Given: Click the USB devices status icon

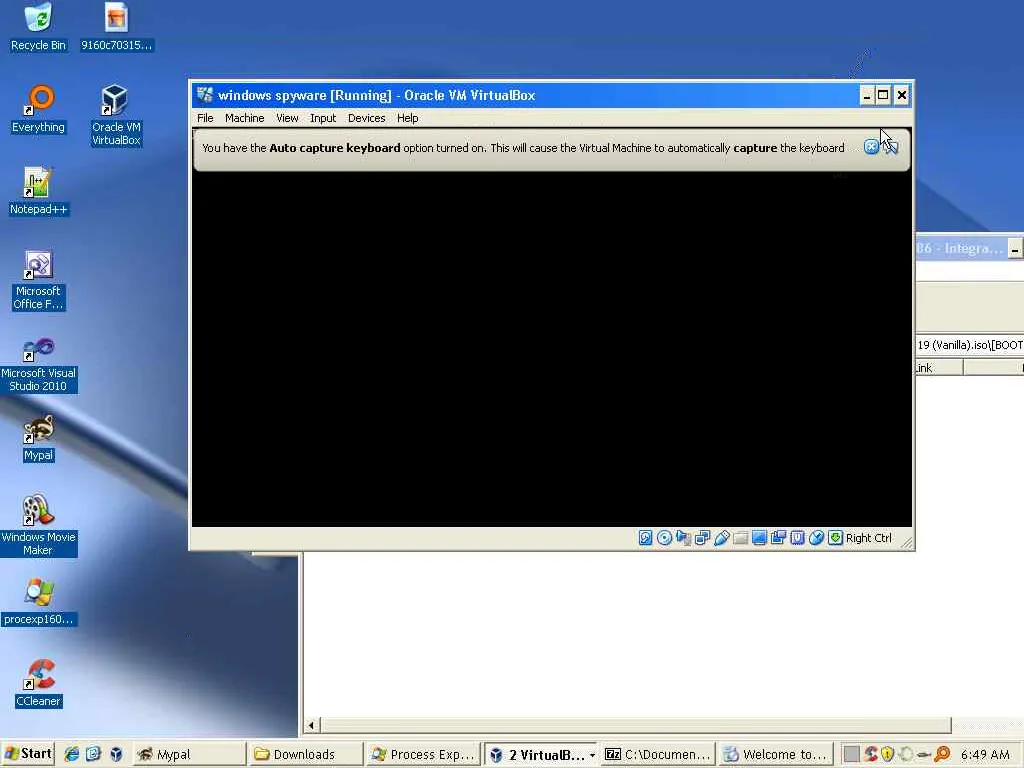Looking at the screenshot, I should [x=721, y=537].
